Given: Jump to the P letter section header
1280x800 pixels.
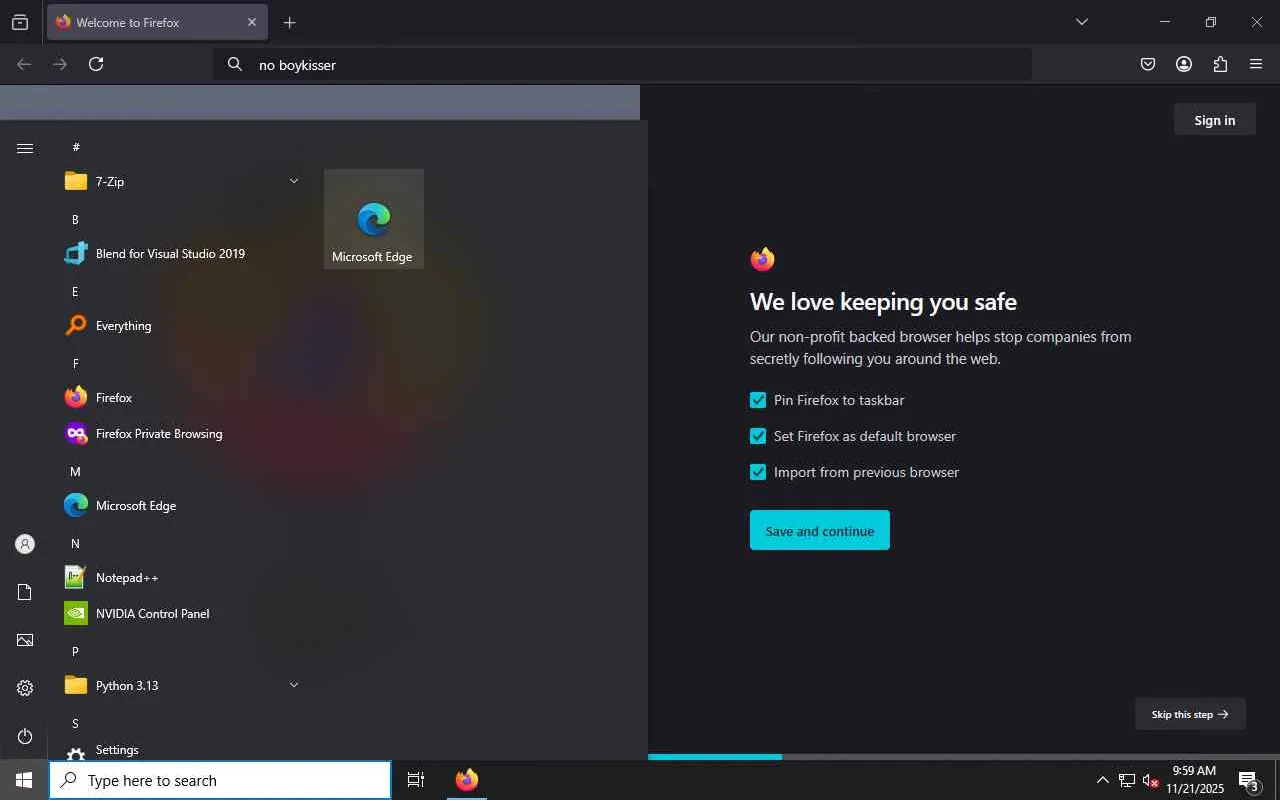Looking at the screenshot, I should point(75,651).
